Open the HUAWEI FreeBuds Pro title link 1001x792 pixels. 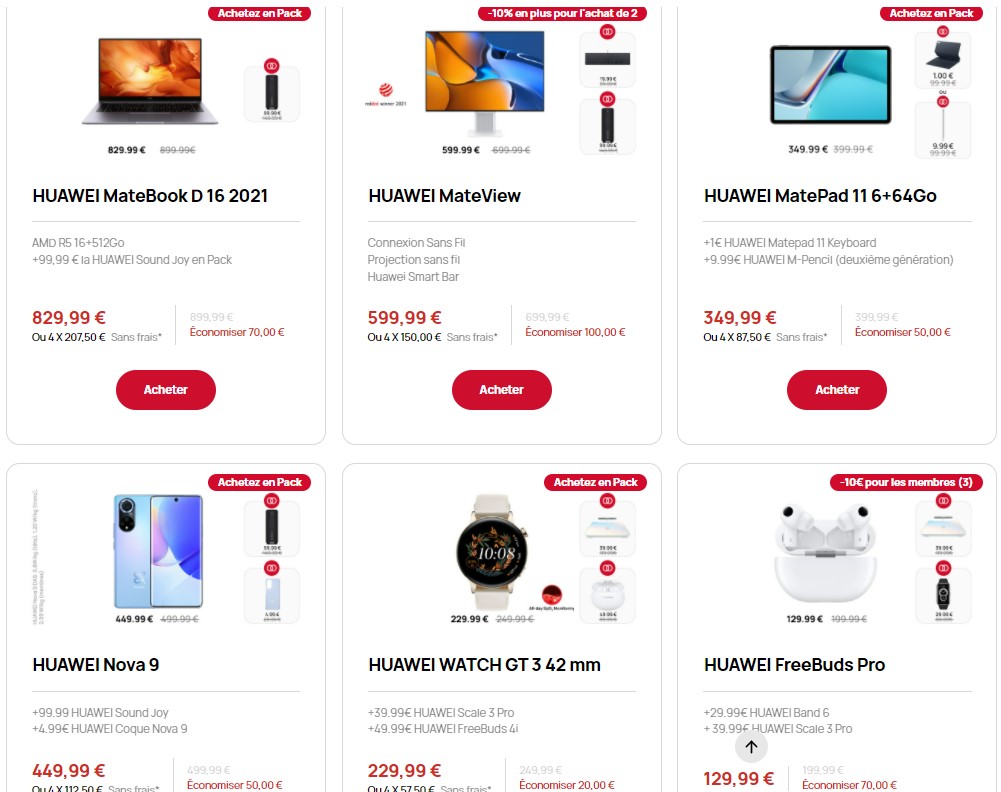(794, 665)
